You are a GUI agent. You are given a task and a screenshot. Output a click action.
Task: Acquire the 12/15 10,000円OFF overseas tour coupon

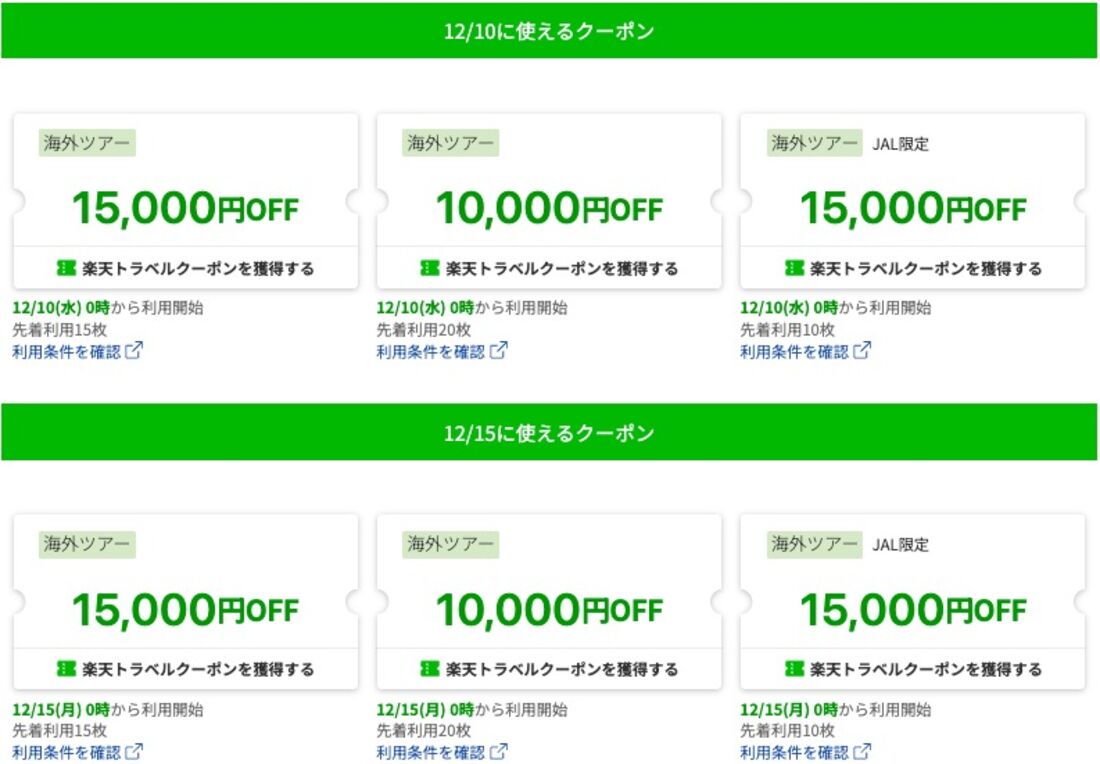548,669
